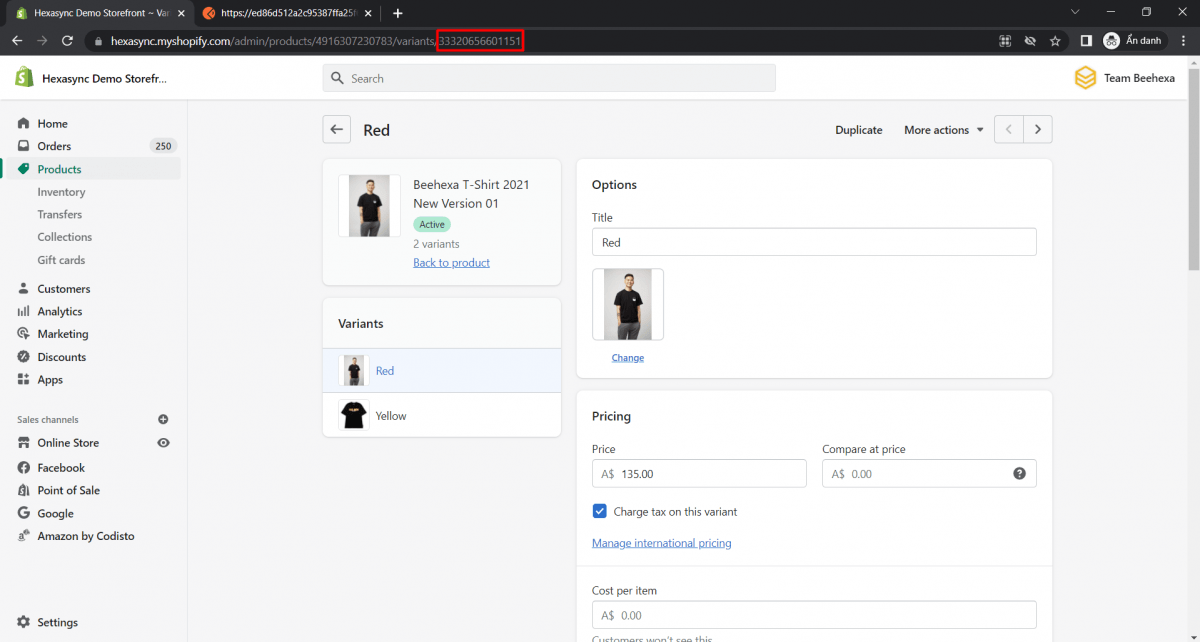Select the Yellow variant thumbnail
1200x642 pixels.
pos(354,415)
